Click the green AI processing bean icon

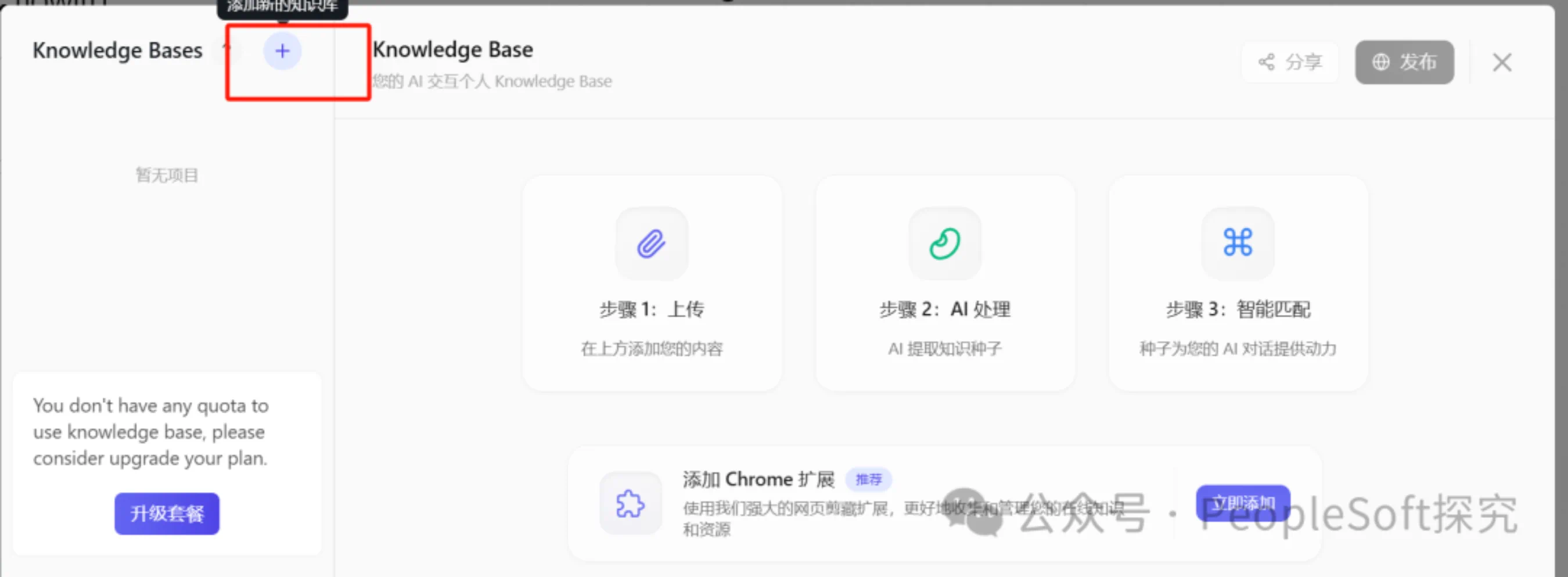944,243
